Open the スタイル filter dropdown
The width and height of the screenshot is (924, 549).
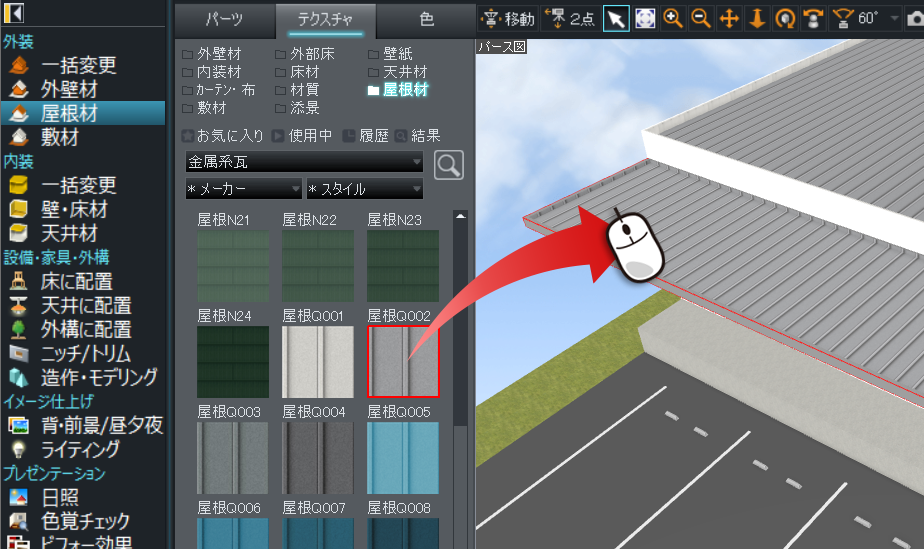[x=365, y=189]
